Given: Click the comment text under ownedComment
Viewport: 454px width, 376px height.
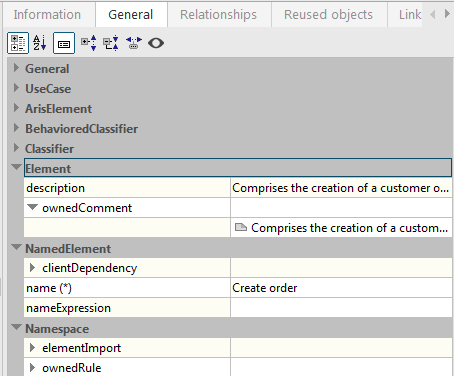Looking at the screenshot, I should 349,228.
